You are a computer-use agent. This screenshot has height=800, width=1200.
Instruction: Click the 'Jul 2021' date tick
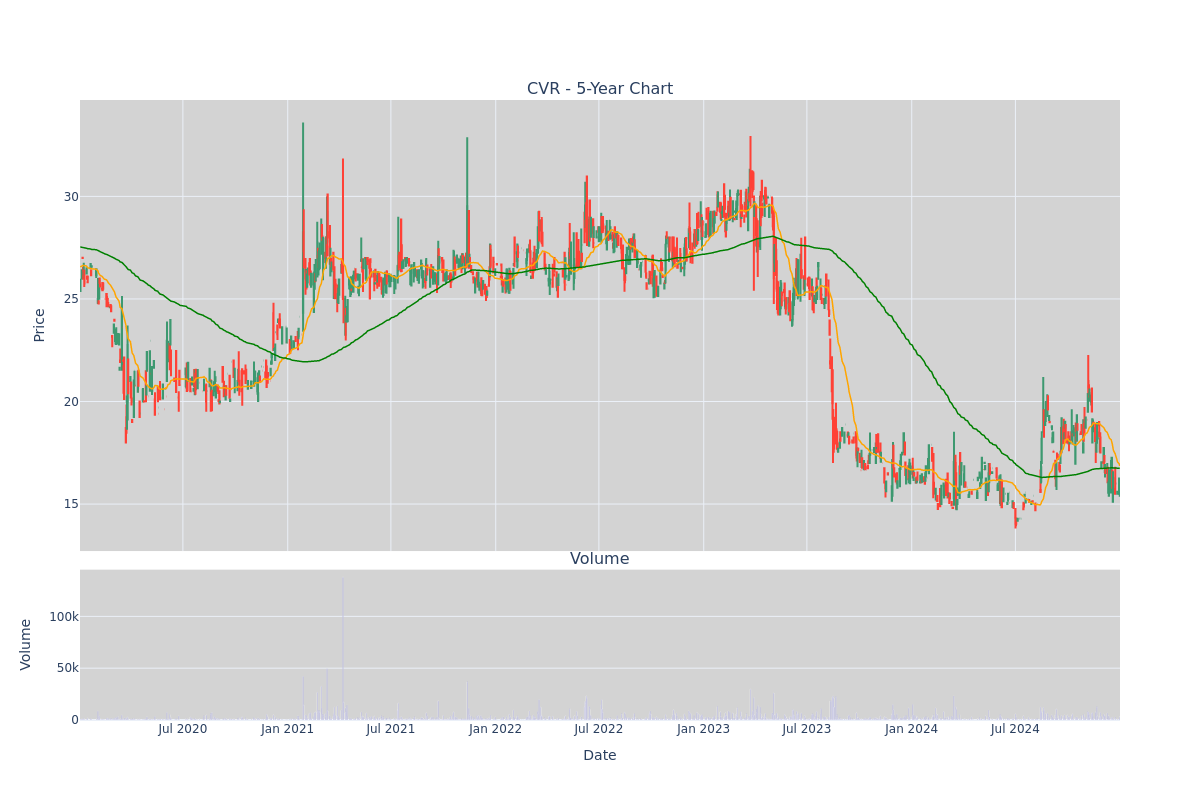(391, 729)
